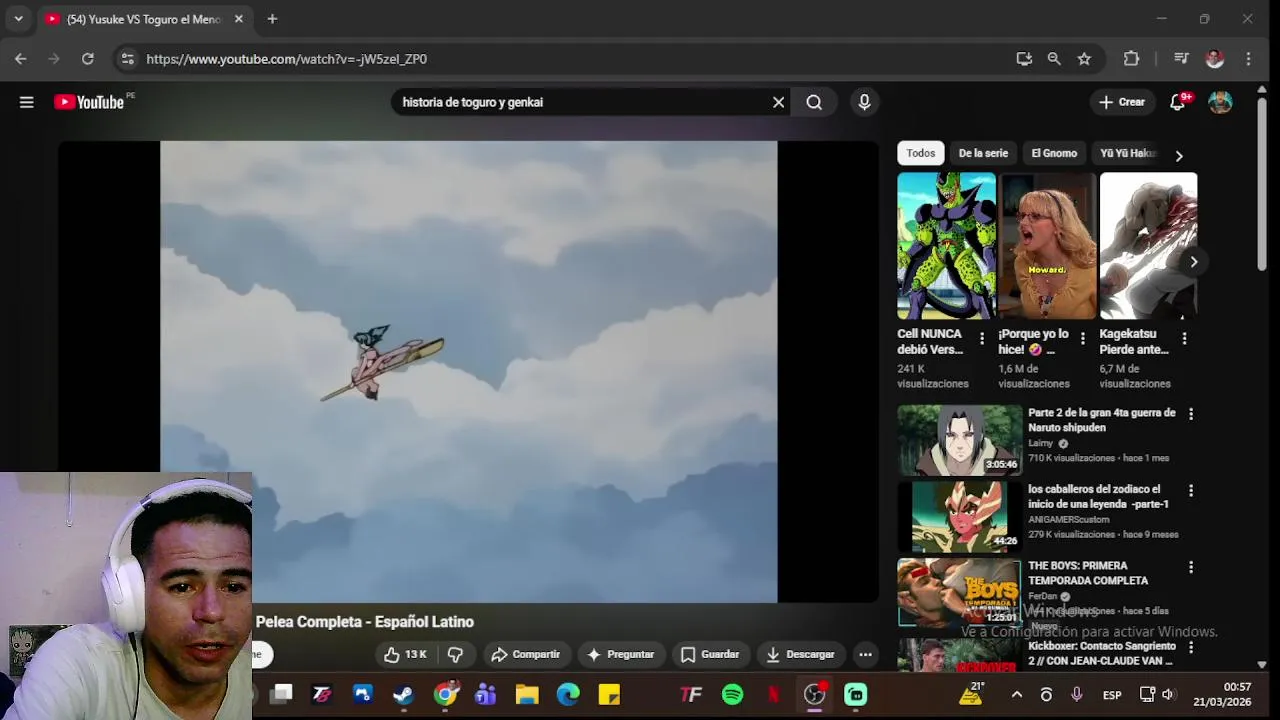
Task: Save video with Guardar button
Action: (710, 655)
